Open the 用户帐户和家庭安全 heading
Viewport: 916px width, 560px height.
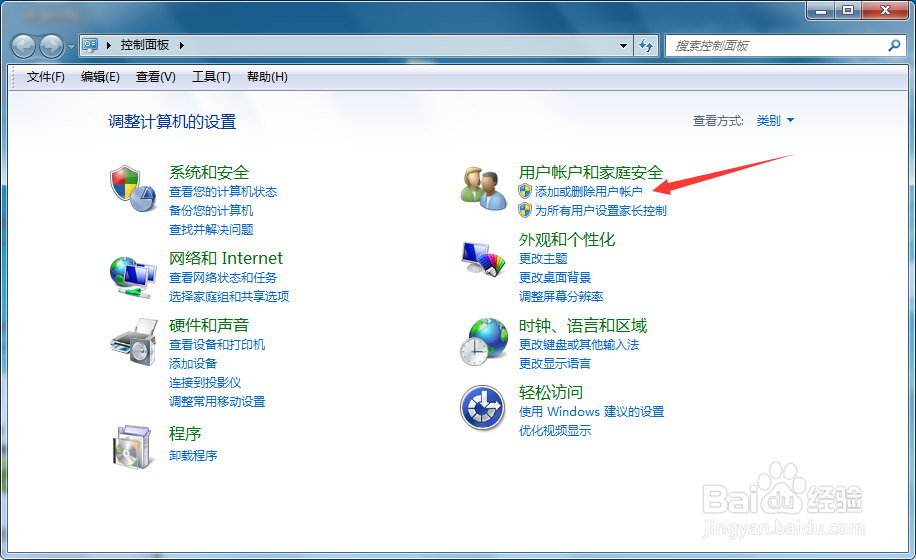[591, 172]
